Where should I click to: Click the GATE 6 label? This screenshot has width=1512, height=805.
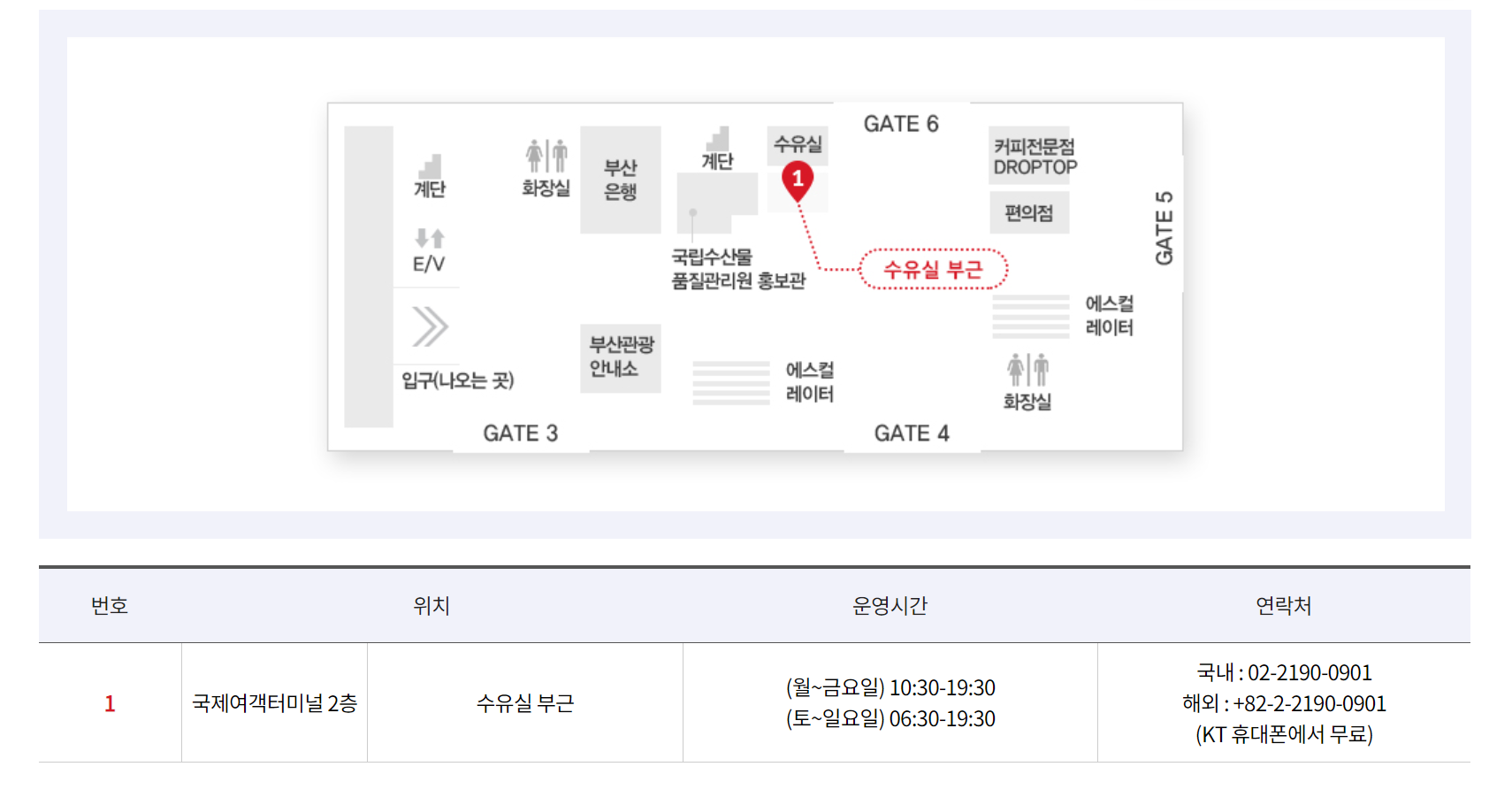click(901, 124)
